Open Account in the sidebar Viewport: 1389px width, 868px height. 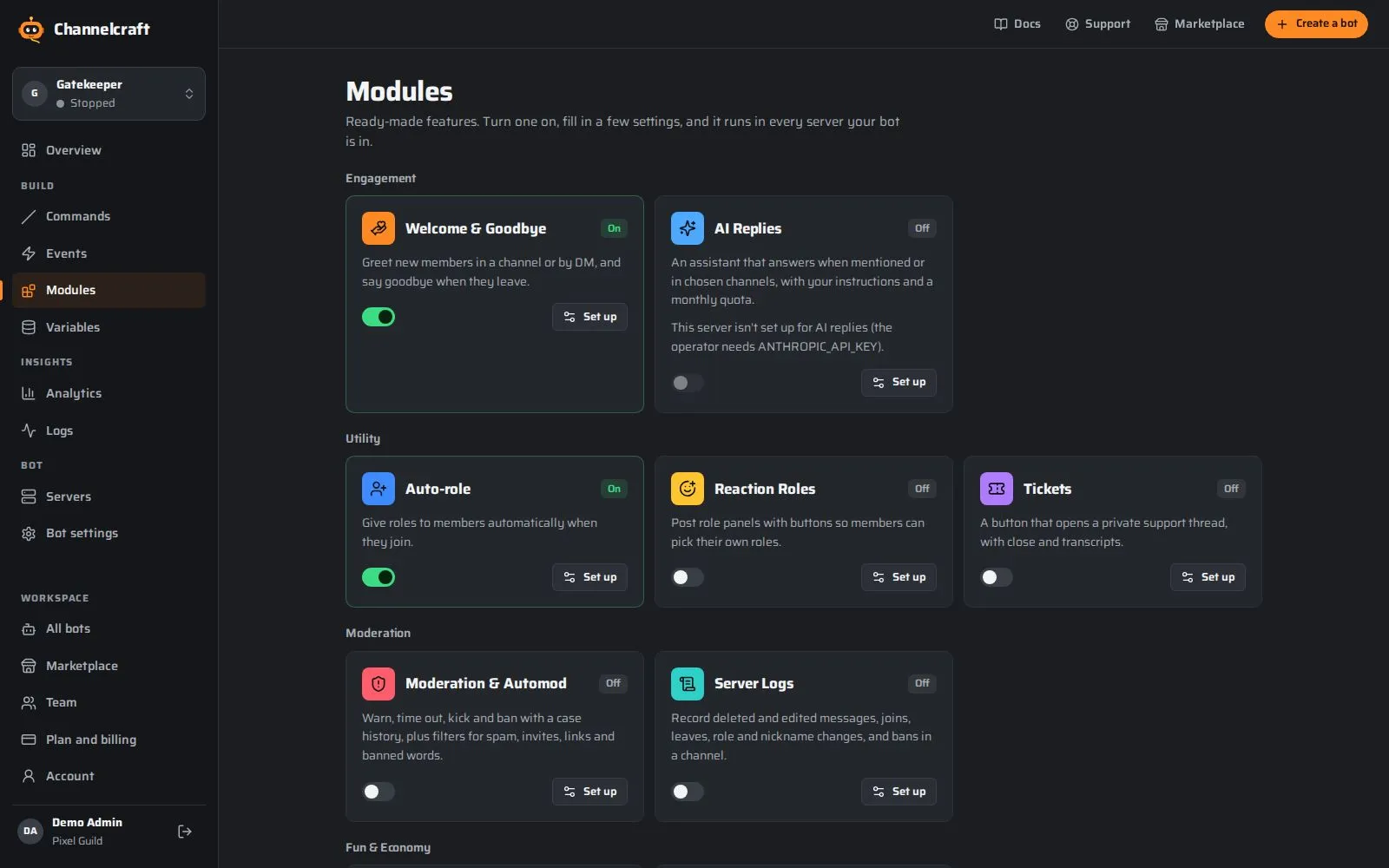pyautogui.click(x=109, y=776)
